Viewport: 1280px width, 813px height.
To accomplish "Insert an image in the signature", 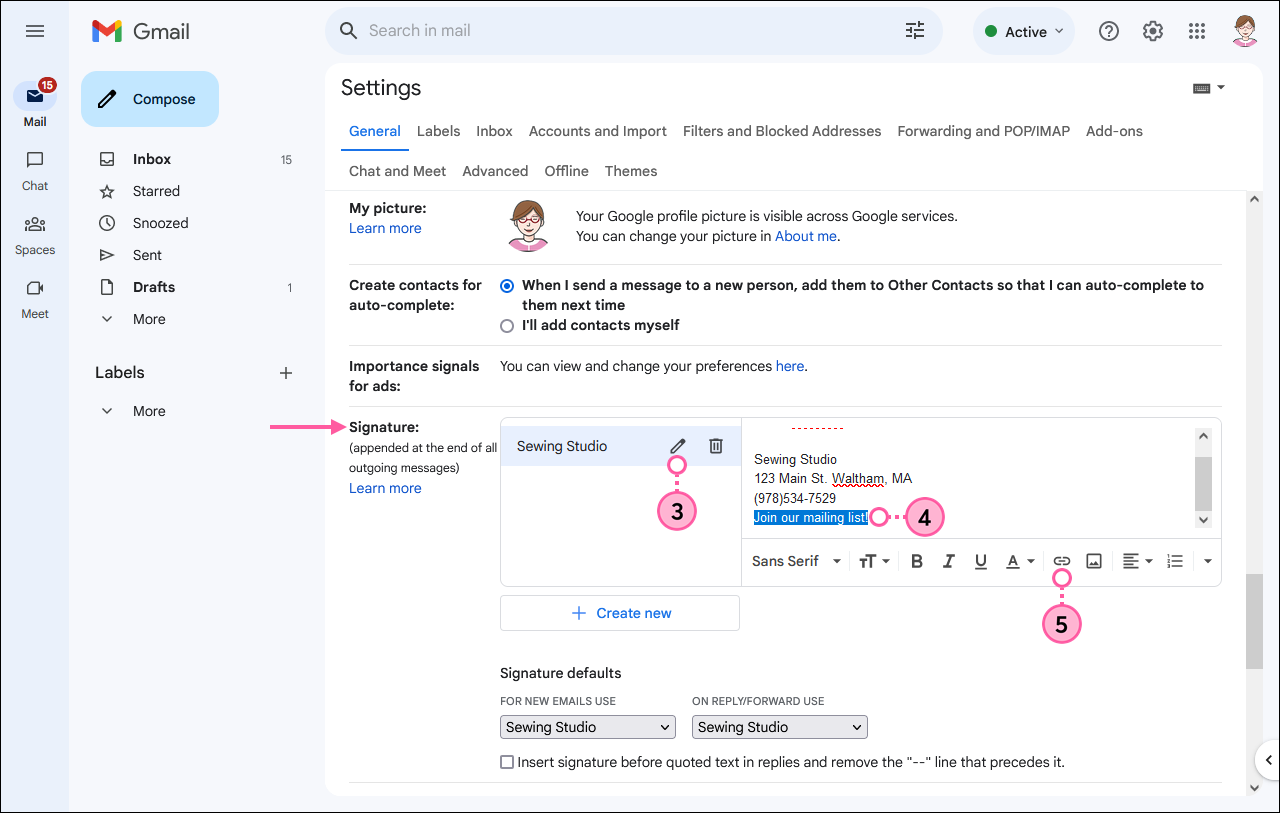I will pos(1094,562).
